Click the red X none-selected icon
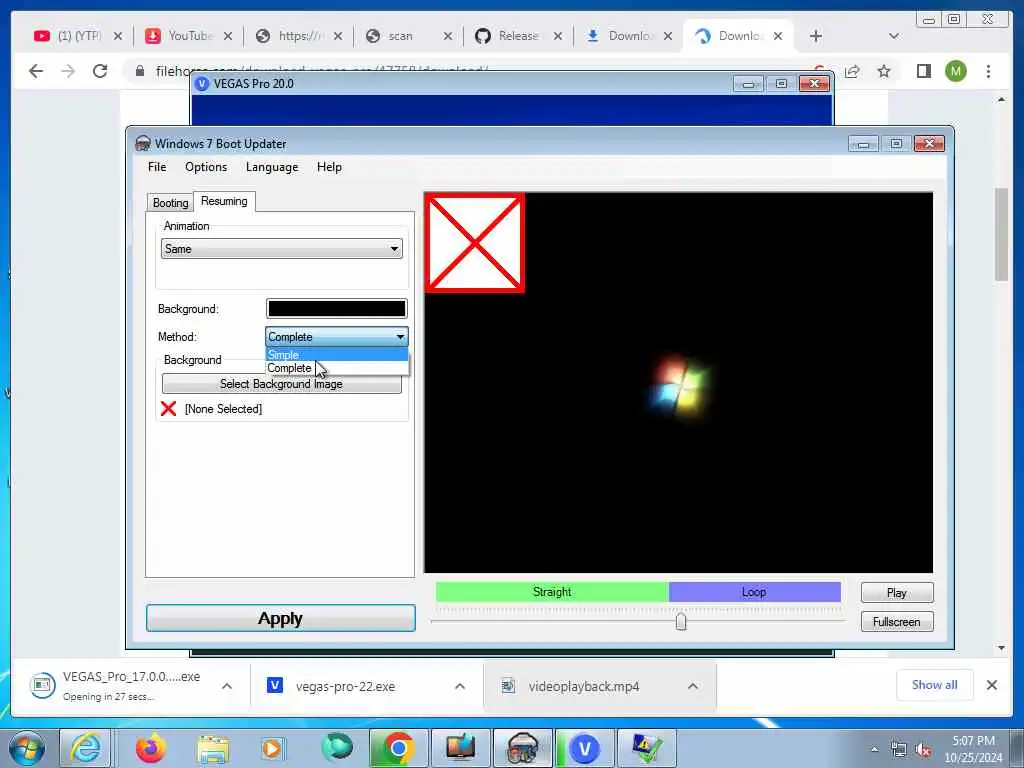 click(x=168, y=409)
